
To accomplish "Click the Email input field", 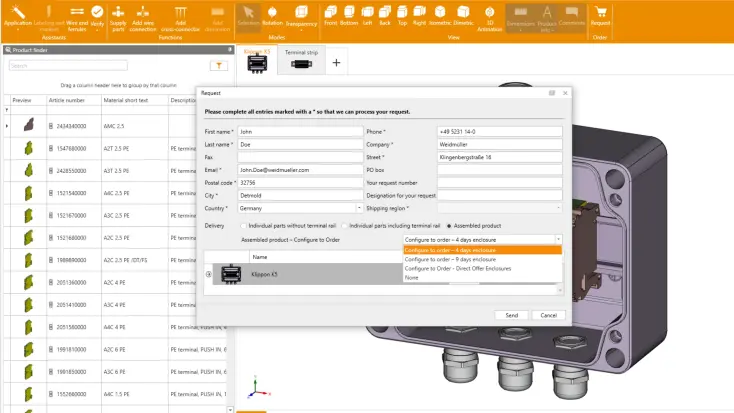I will pyautogui.click(x=300, y=170).
